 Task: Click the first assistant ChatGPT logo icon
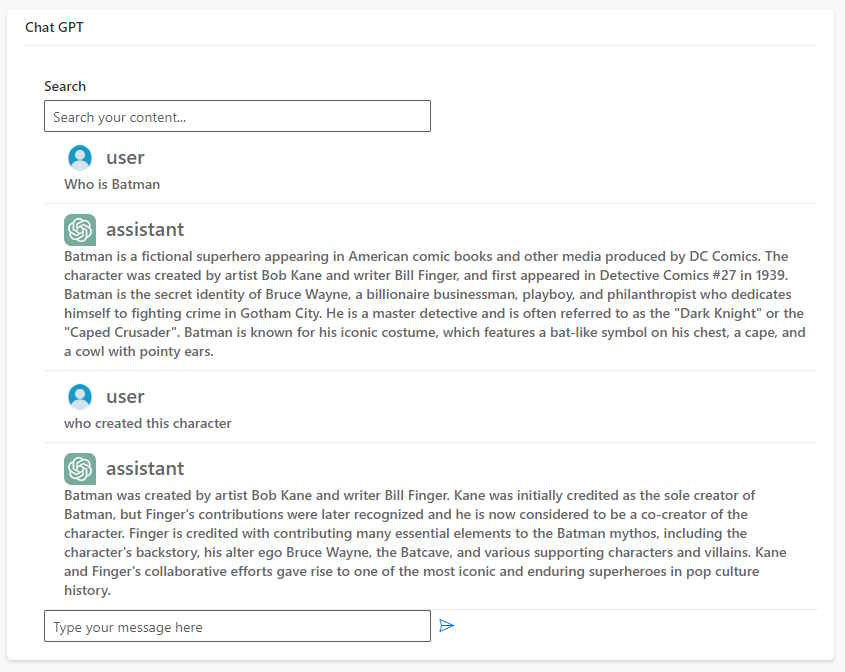tap(80, 230)
